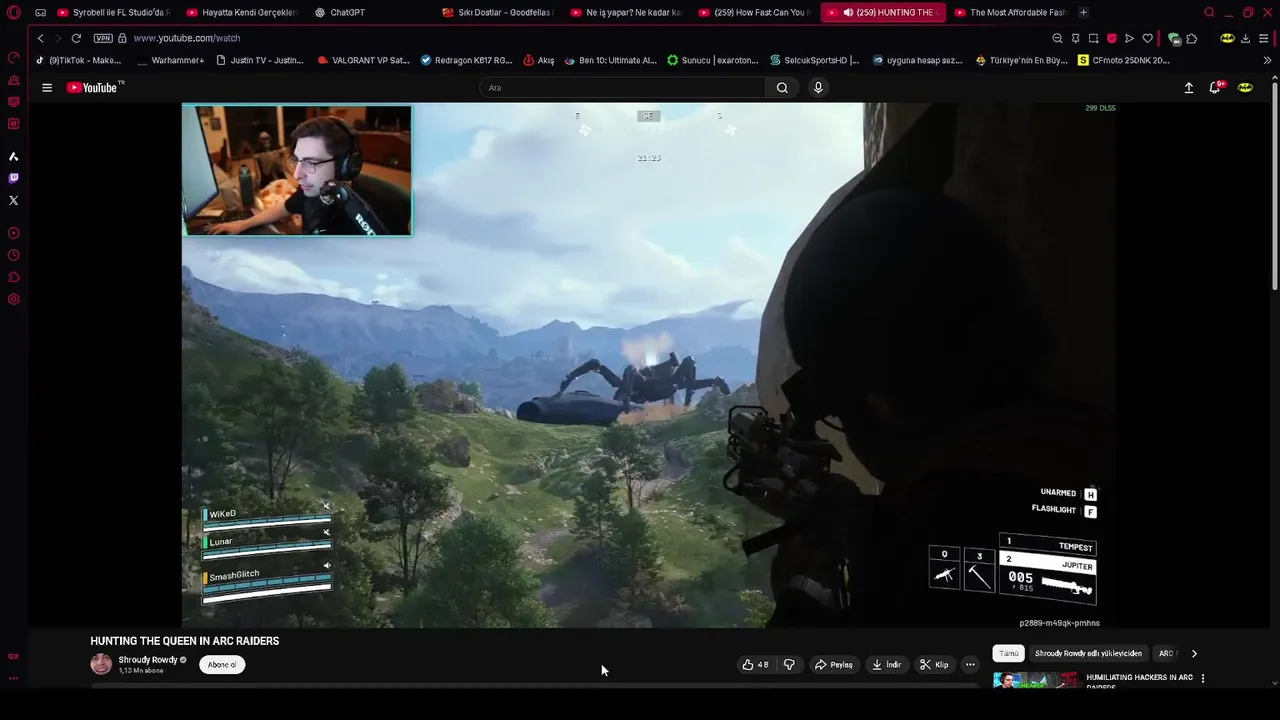Switch to Most Affordable Fashion tab

pos(1010,13)
